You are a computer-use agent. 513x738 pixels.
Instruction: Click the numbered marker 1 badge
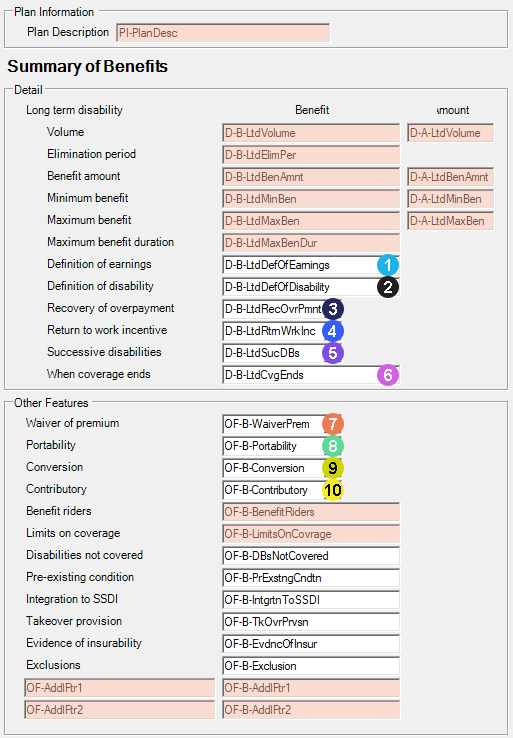(388, 265)
